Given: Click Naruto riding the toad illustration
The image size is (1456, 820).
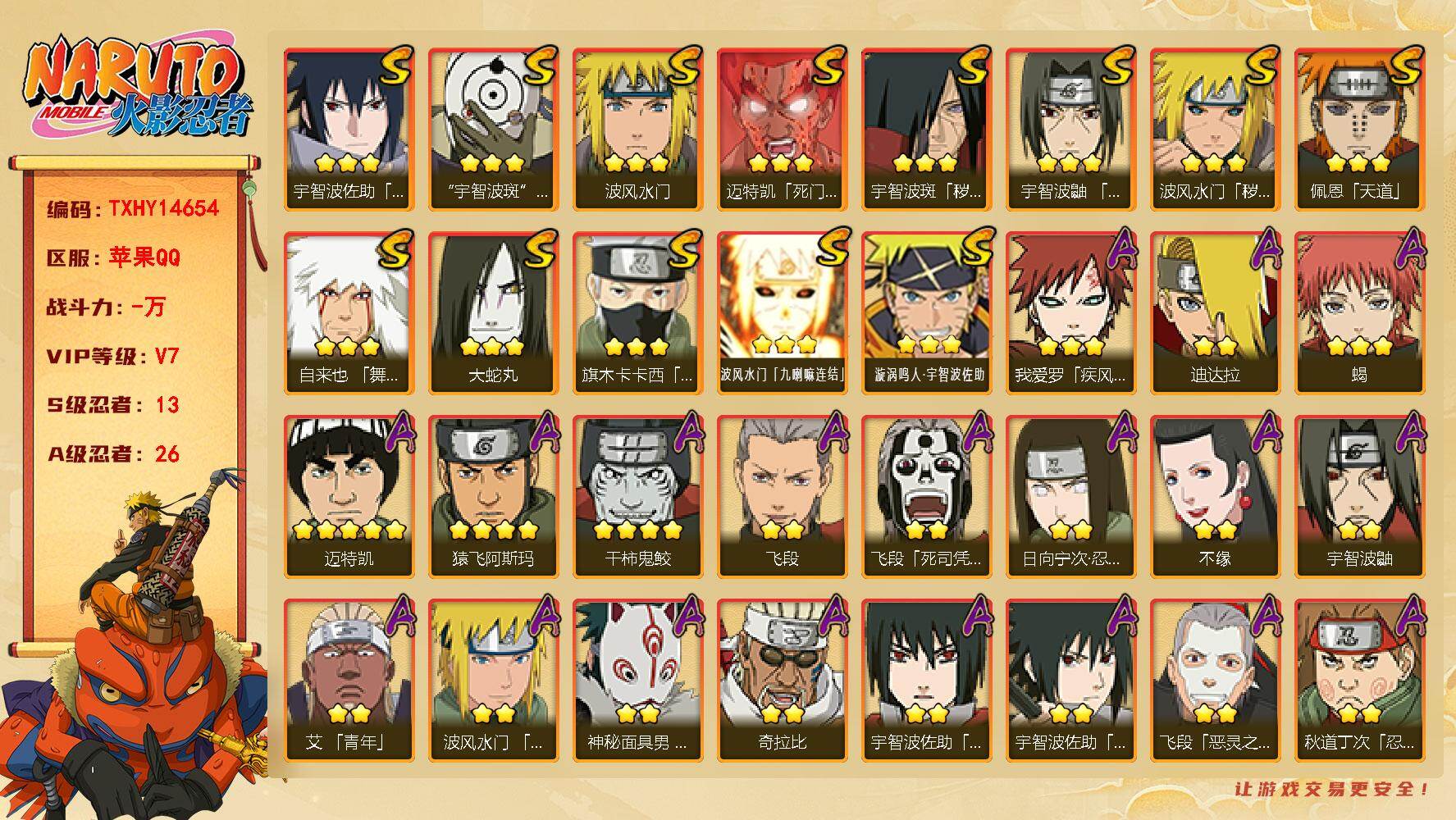Looking at the screenshot, I should click(135, 644).
